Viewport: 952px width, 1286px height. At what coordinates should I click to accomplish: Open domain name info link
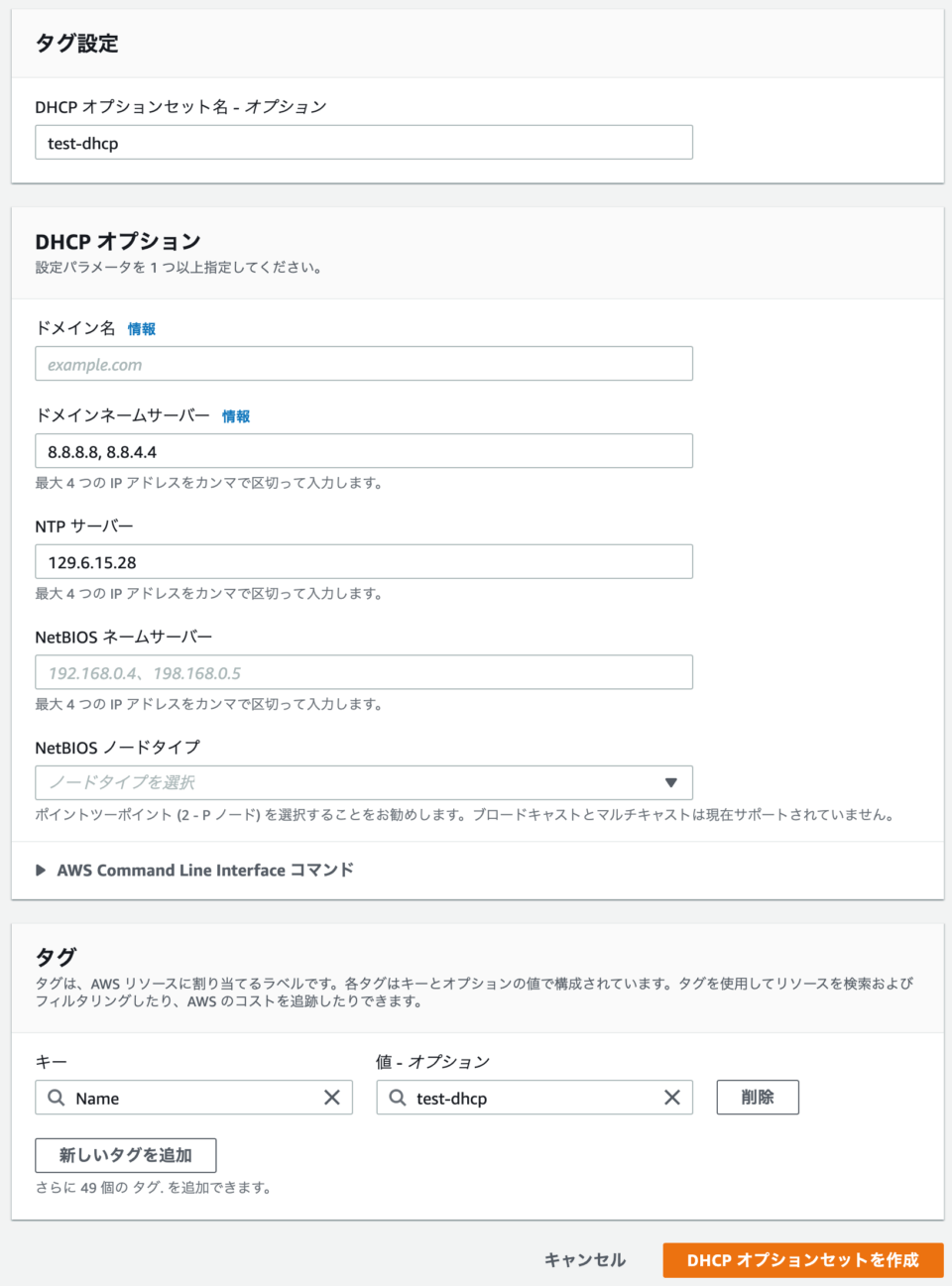(142, 329)
